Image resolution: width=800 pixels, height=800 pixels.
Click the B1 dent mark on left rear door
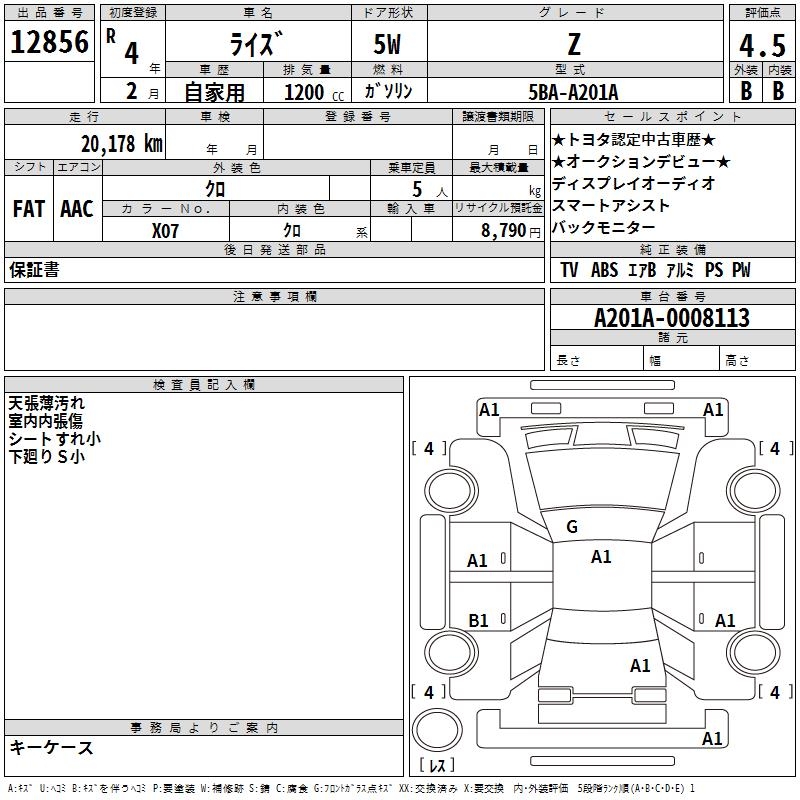(x=478, y=620)
